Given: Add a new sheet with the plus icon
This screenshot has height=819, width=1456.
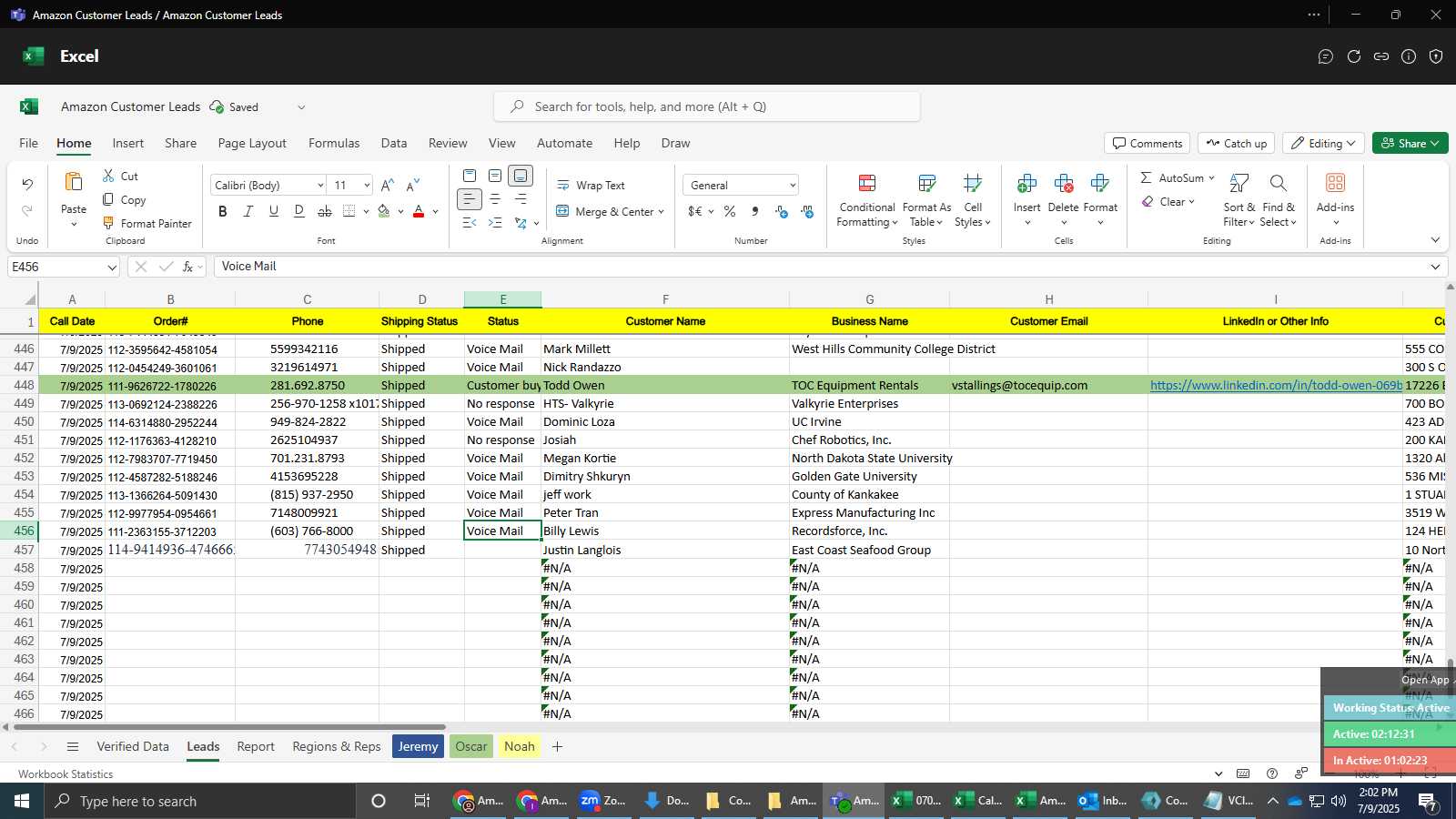Looking at the screenshot, I should tap(557, 746).
